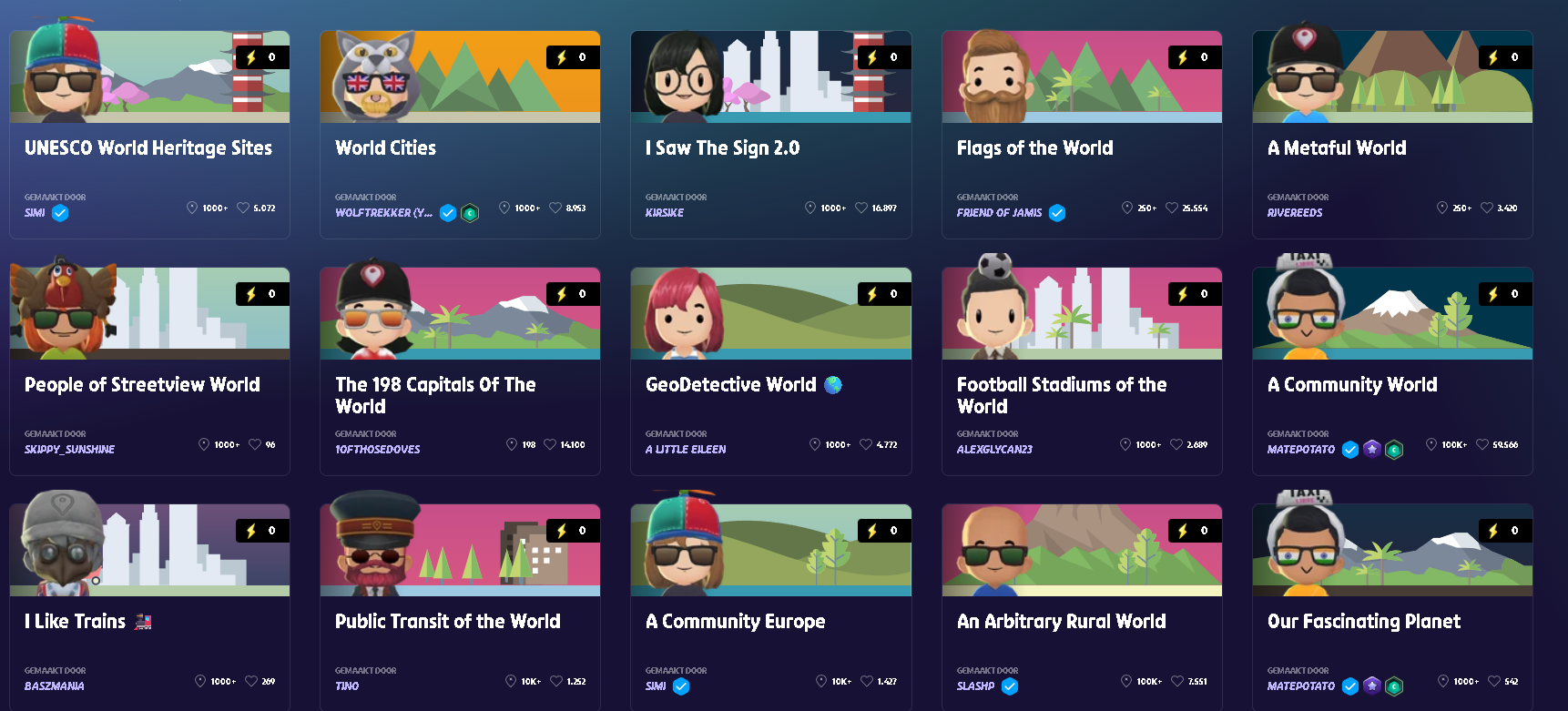Image resolution: width=1568 pixels, height=711 pixels.
Task: Click the 25,554 likes count on Flags of the World
Action: pos(1195,208)
